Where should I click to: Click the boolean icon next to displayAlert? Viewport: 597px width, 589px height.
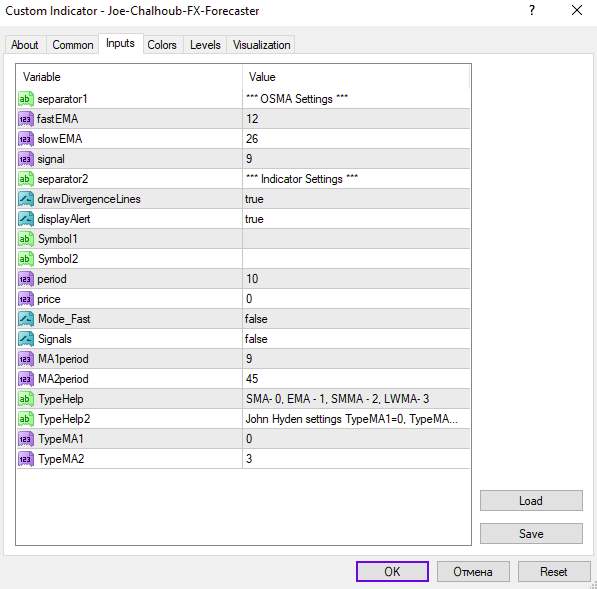point(26,219)
